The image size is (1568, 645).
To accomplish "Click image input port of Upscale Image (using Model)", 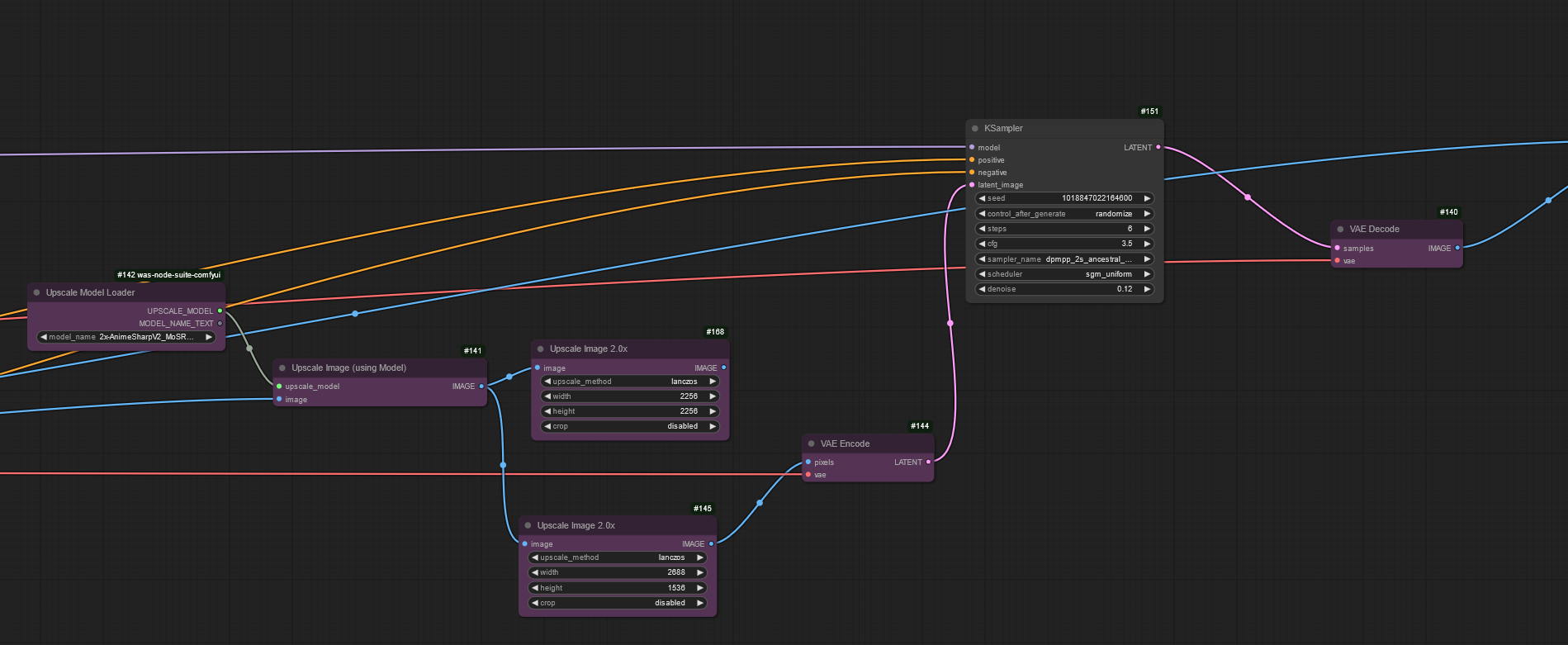I will pyautogui.click(x=279, y=399).
